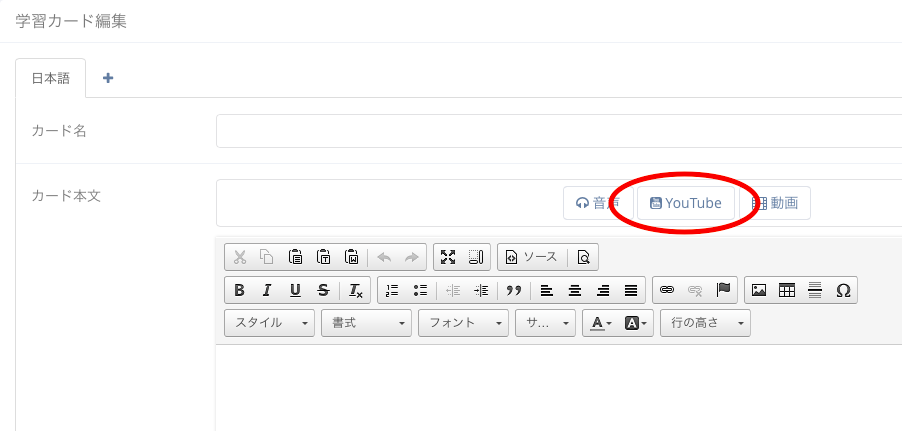Image resolution: width=902 pixels, height=431 pixels.
Task: Open the フォント font dropdown
Action: [464, 323]
